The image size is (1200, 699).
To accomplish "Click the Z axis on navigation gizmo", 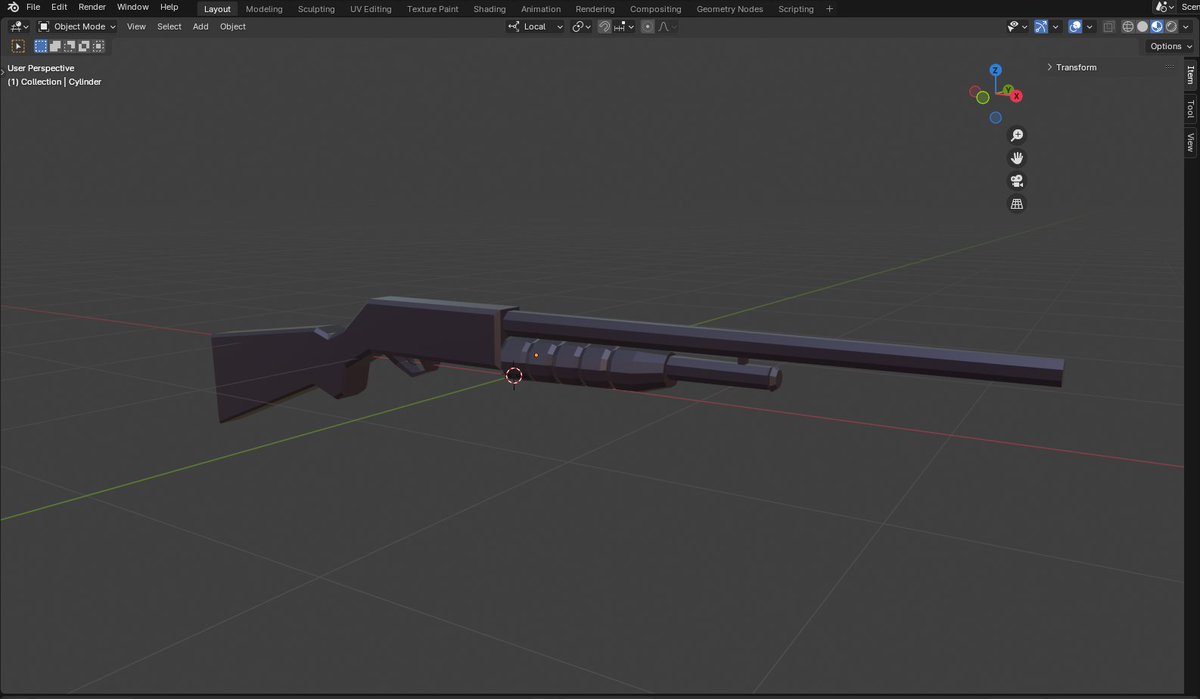I will pyautogui.click(x=996, y=70).
